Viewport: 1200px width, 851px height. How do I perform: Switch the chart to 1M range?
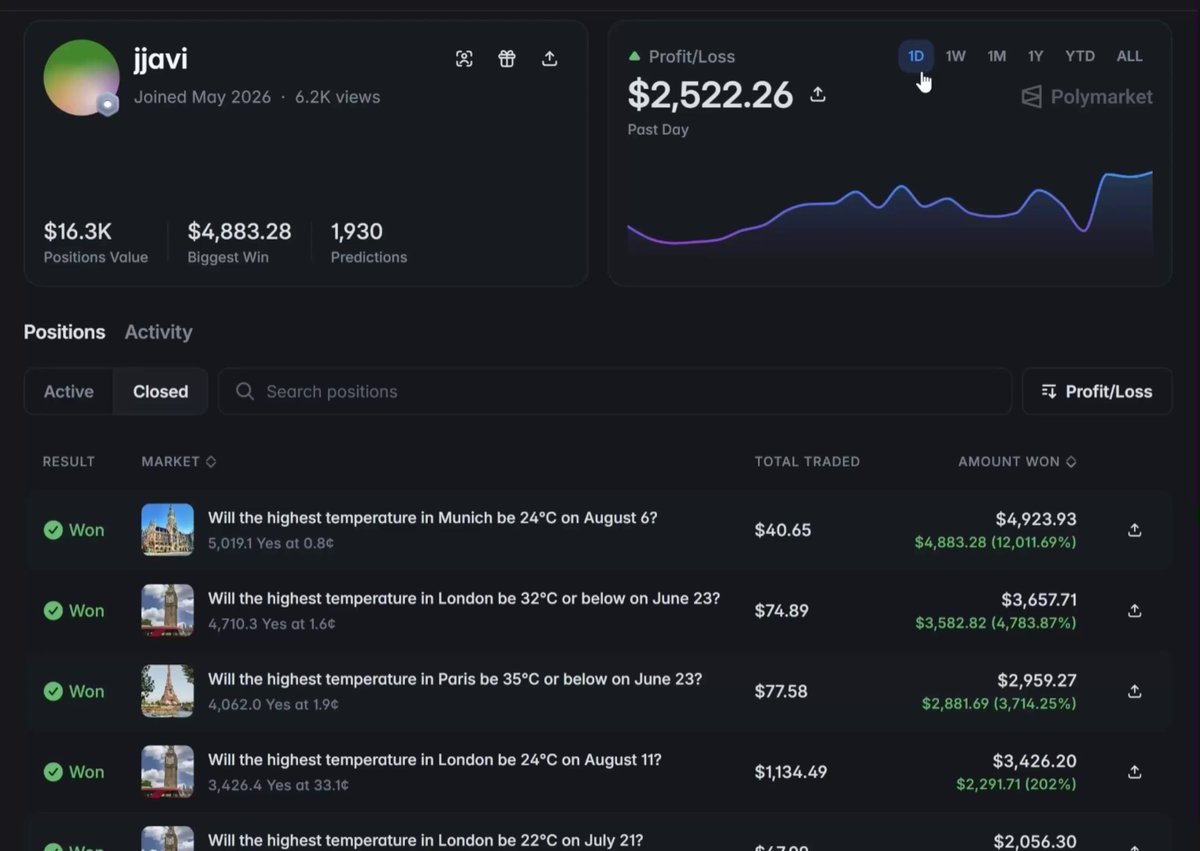pos(997,56)
